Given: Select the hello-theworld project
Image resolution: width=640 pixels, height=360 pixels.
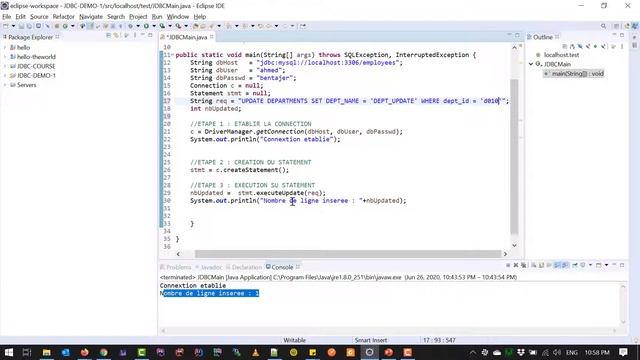Looking at the screenshot, I should [x=36, y=57].
